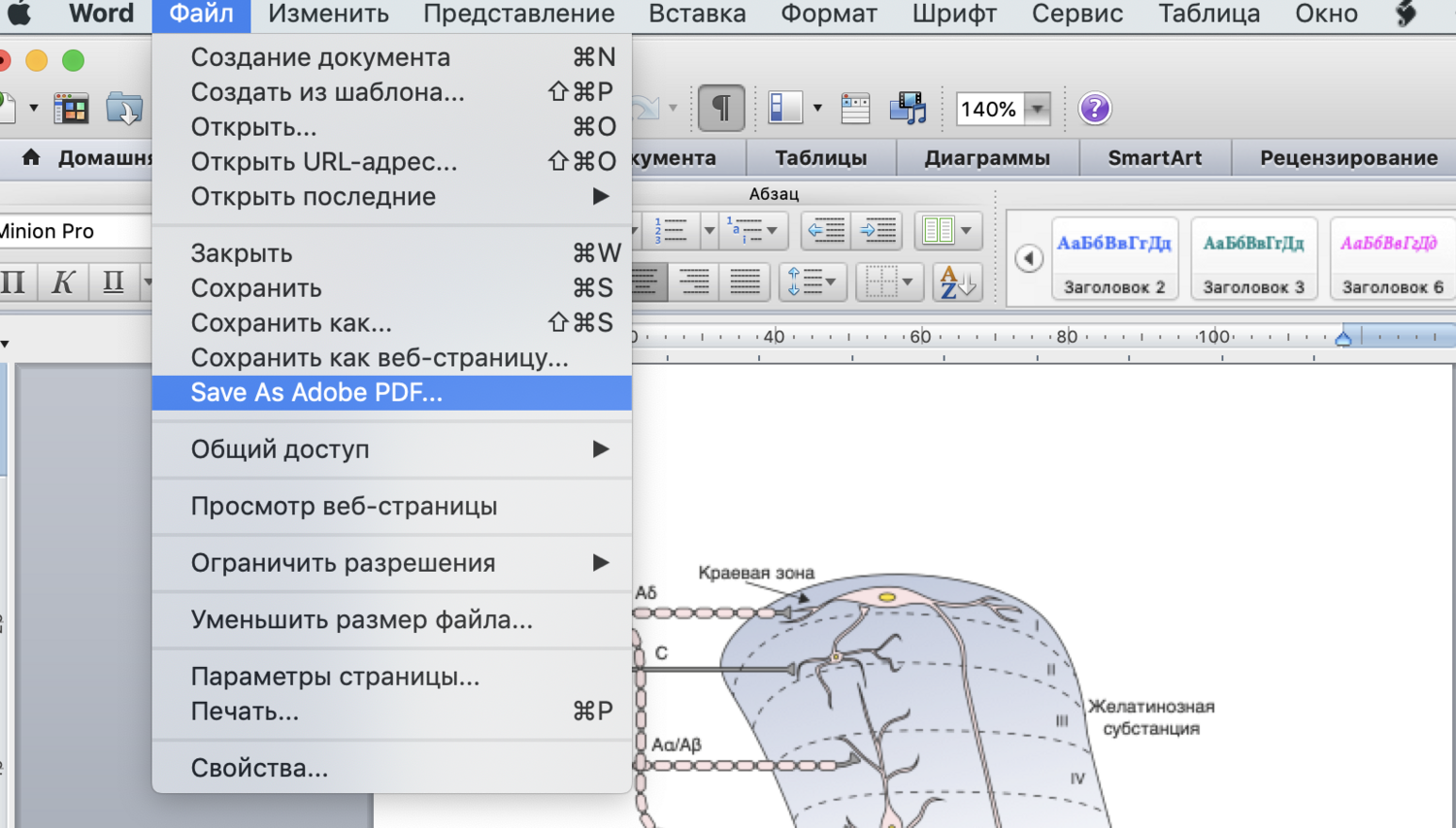The width and height of the screenshot is (1456, 828).
Task: Click the sidebar view toolbar icon
Action: [x=785, y=108]
